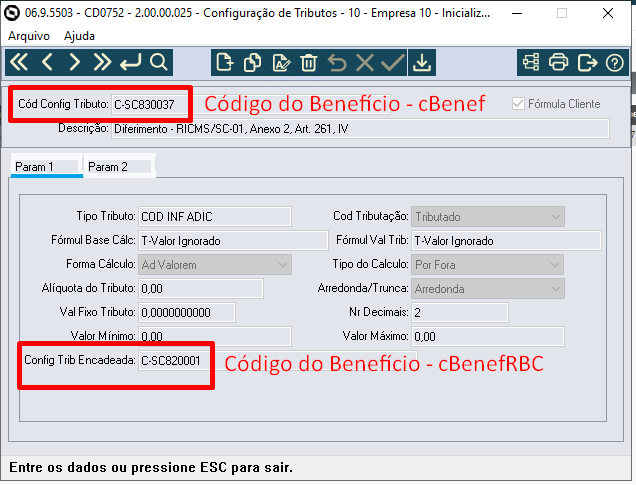Switch to the Param 1 tab
Screen dimensions: 636x485
(x=47, y=167)
